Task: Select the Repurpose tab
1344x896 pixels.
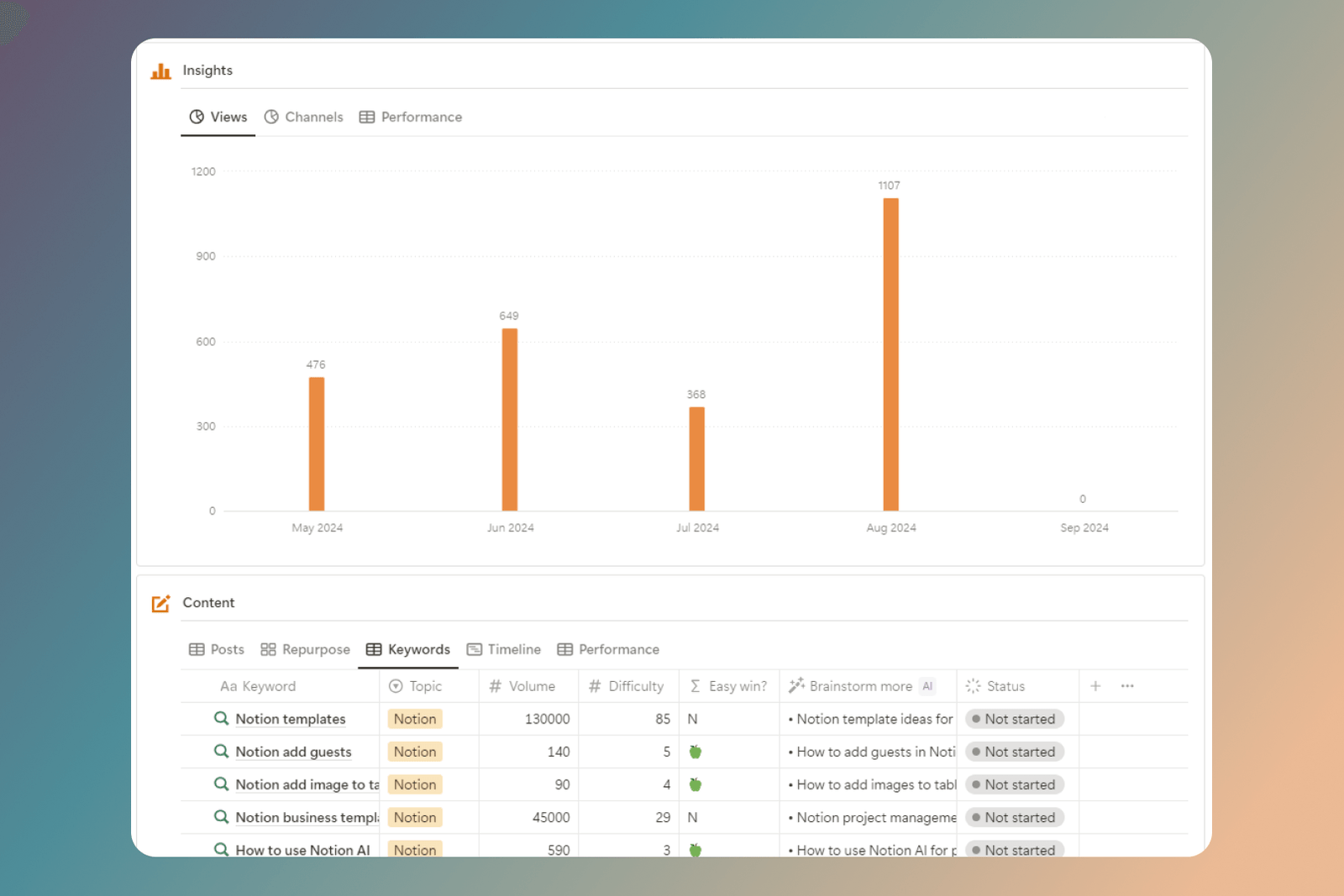Action: (x=305, y=649)
